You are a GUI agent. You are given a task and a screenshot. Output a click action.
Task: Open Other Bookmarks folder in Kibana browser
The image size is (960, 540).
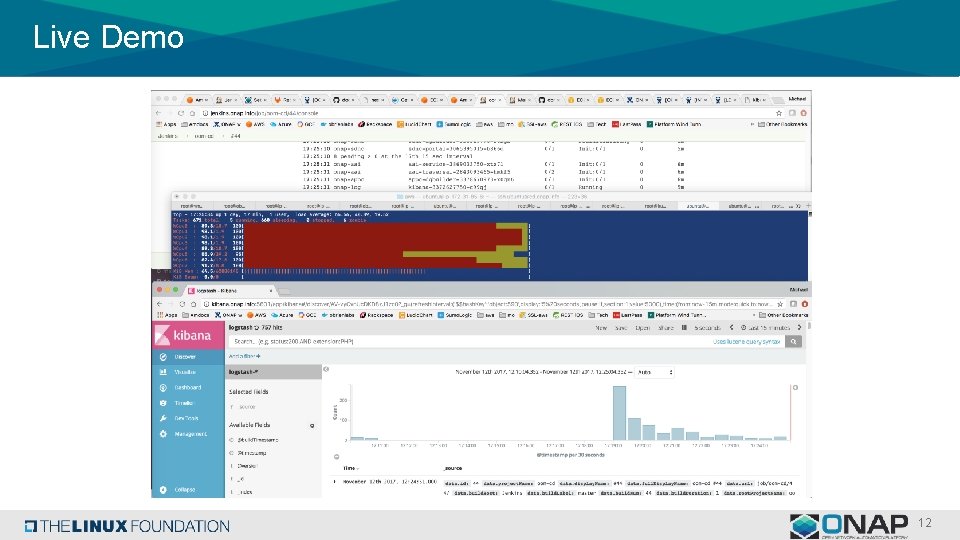pos(784,315)
